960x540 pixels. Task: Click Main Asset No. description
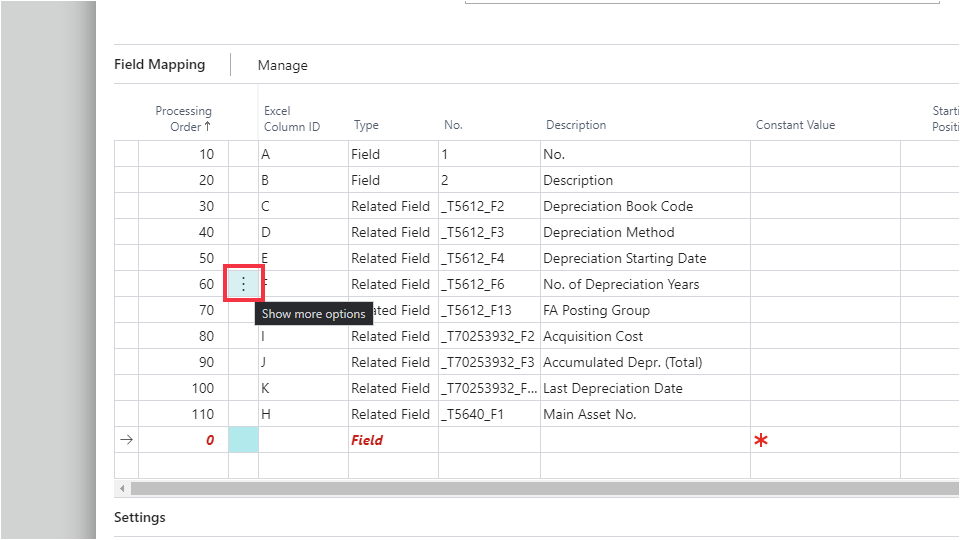click(x=645, y=414)
